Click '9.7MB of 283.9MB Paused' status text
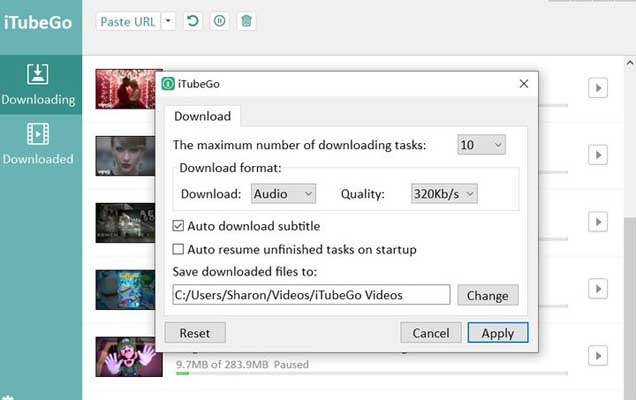Image resolution: width=636 pixels, height=400 pixels. 242,364
